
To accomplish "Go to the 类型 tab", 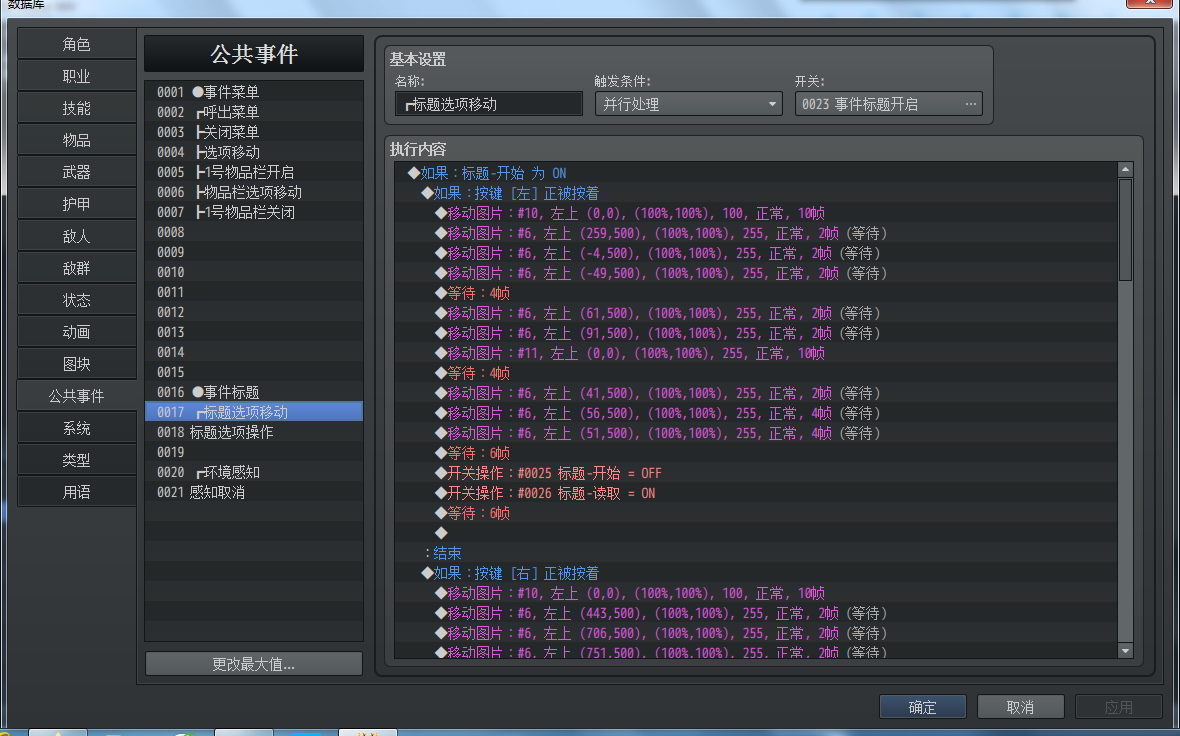I will pyautogui.click(x=76, y=460).
